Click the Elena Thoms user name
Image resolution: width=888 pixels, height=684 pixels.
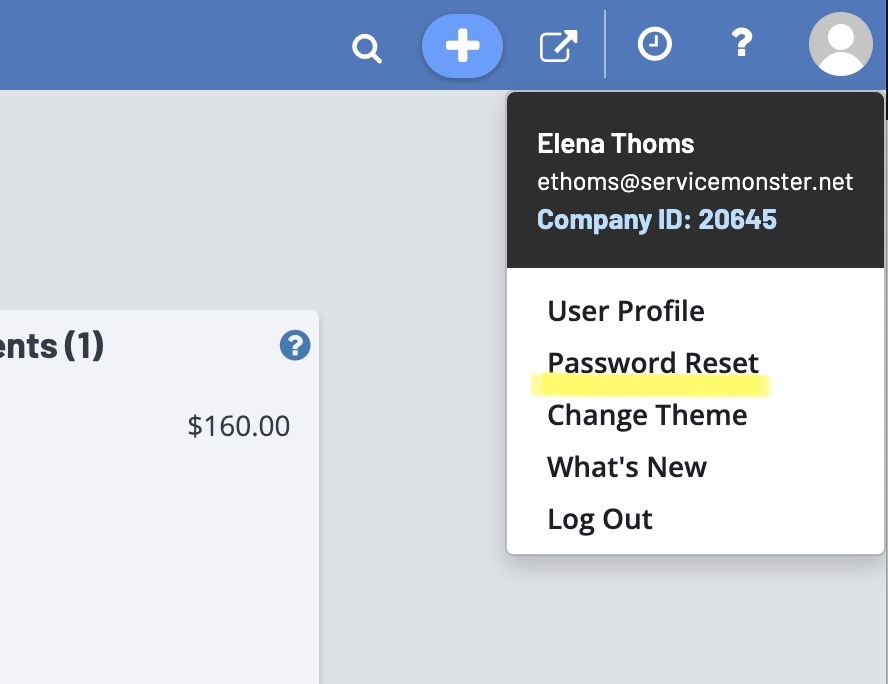coord(615,143)
